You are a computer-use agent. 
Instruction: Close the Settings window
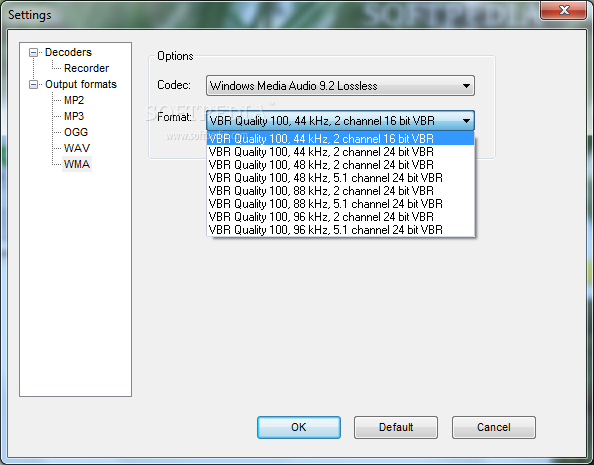click(564, 10)
